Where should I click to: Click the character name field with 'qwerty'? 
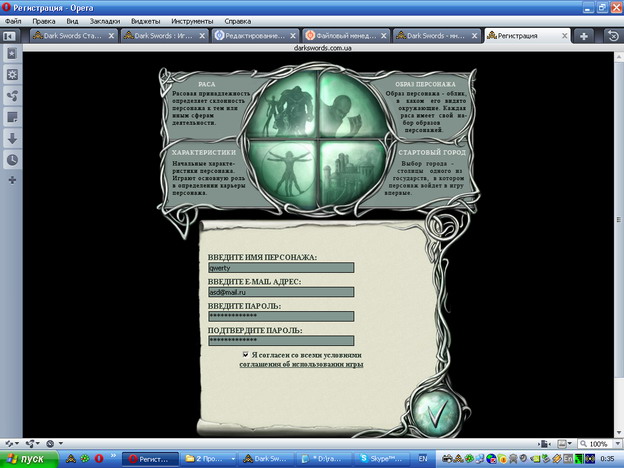click(x=281, y=268)
